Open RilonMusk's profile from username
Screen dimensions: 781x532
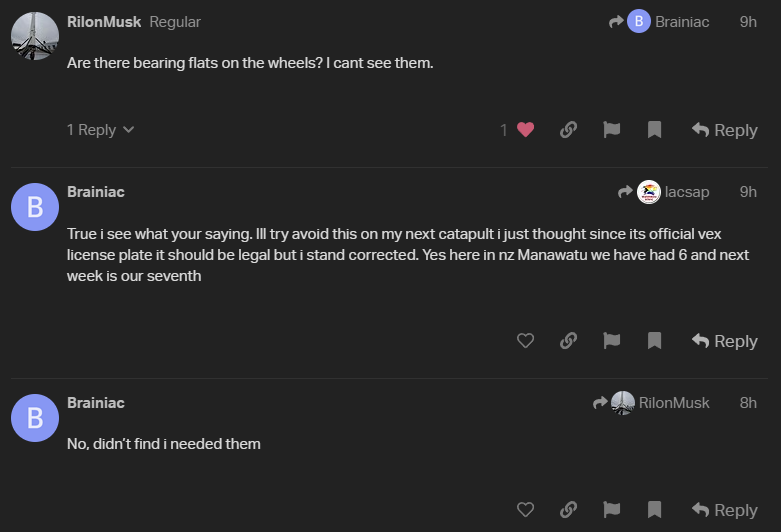pyautogui.click(x=104, y=21)
